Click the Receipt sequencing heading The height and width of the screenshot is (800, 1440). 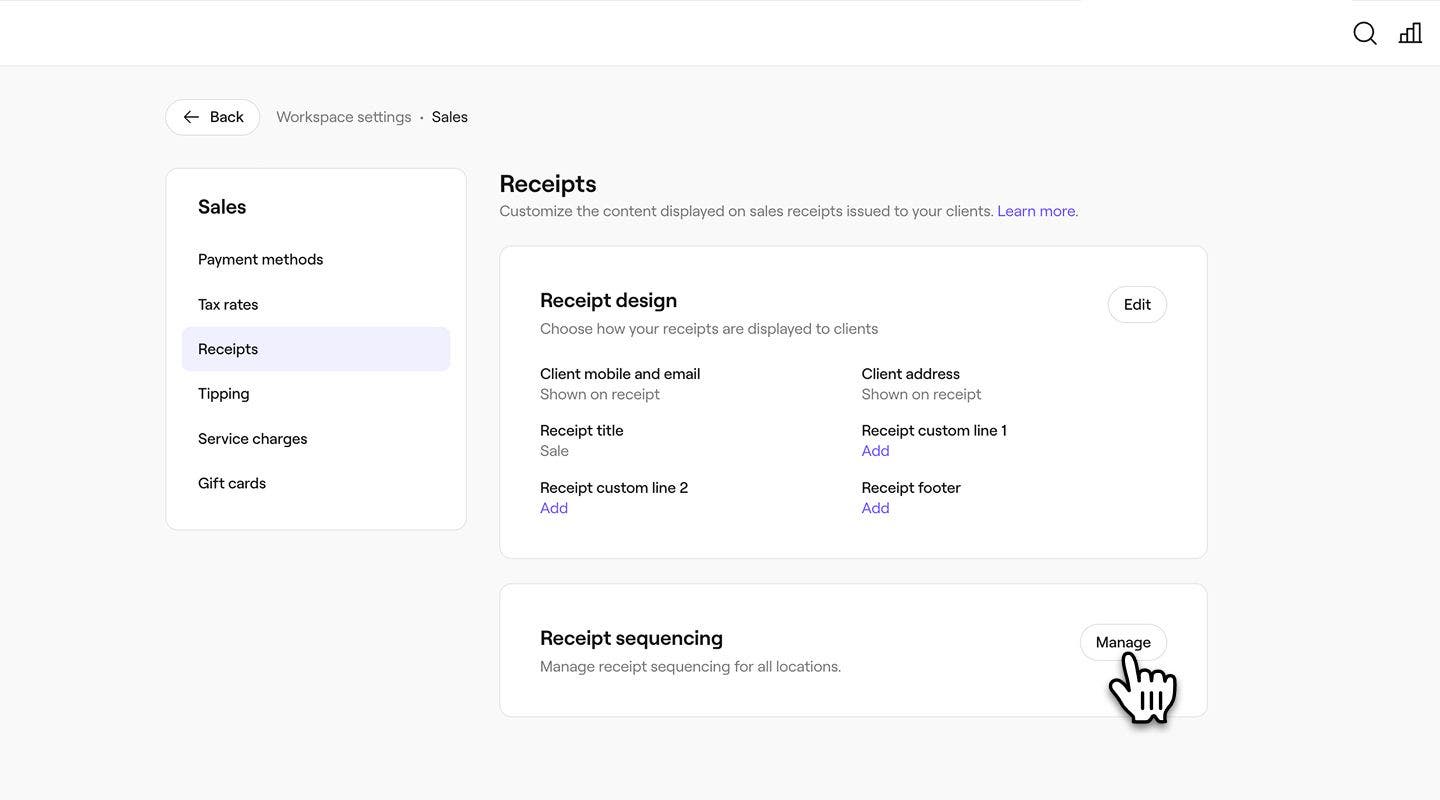[x=631, y=638]
